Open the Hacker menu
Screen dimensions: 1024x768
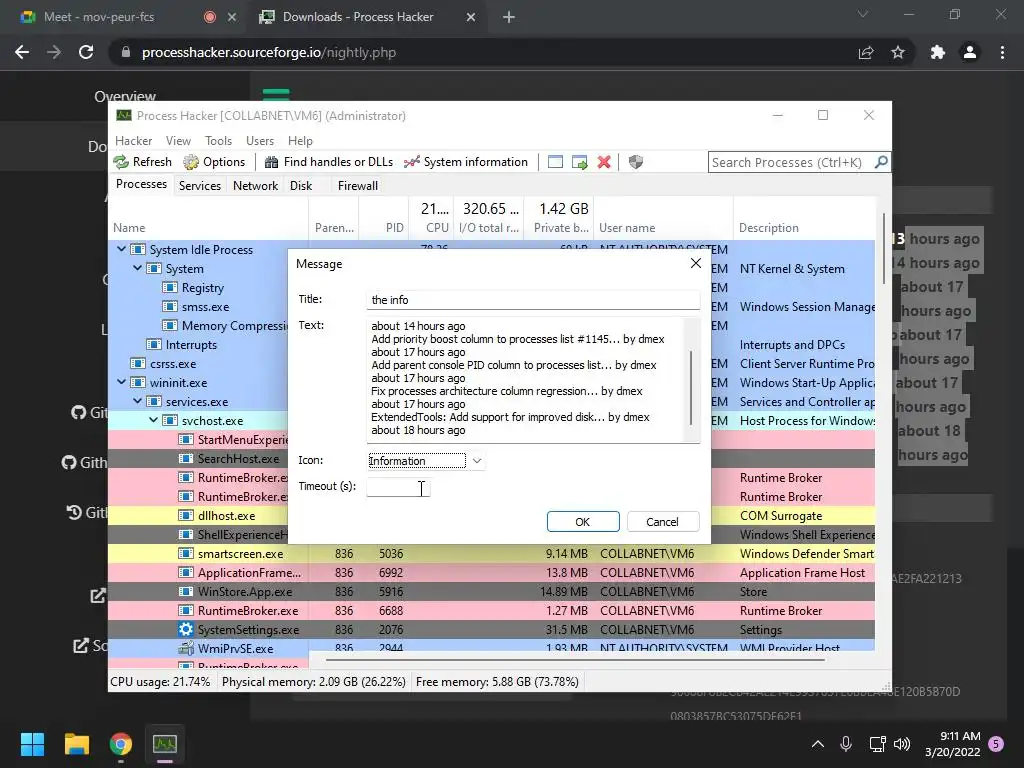133,140
